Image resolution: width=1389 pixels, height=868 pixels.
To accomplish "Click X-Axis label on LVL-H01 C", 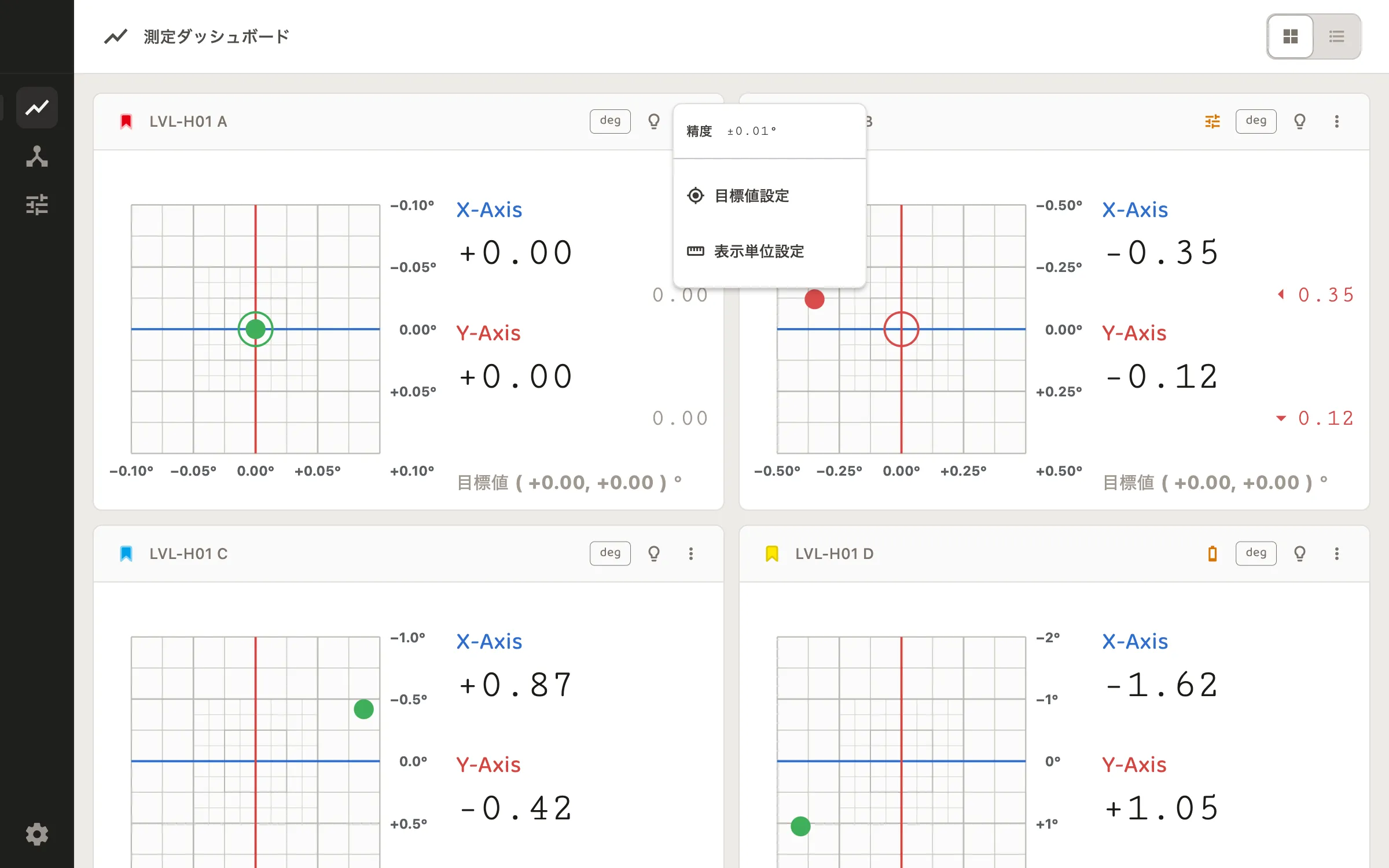I will click(489, 641).
